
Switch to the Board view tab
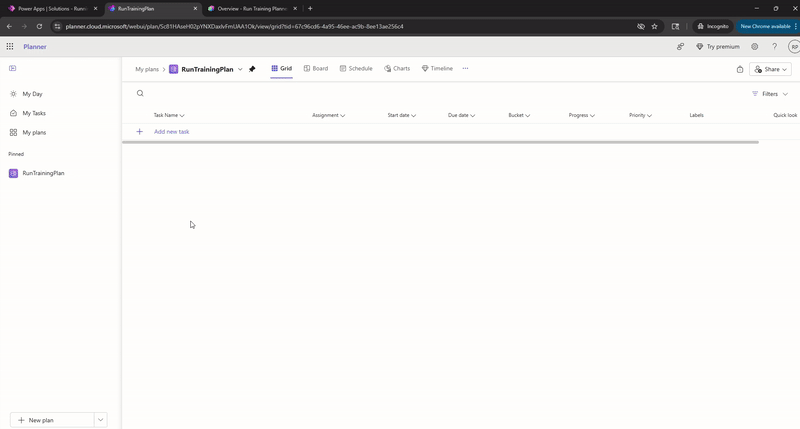pyautogui.click(x=315, y=69)
